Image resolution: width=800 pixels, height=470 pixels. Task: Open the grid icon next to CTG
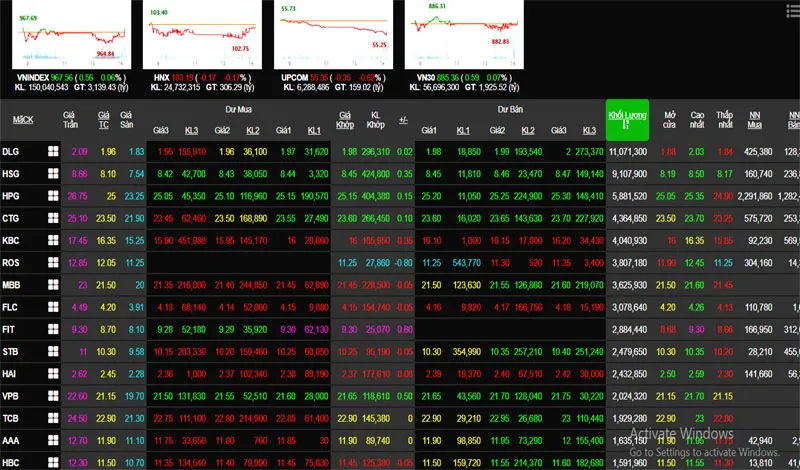[53, 218]
